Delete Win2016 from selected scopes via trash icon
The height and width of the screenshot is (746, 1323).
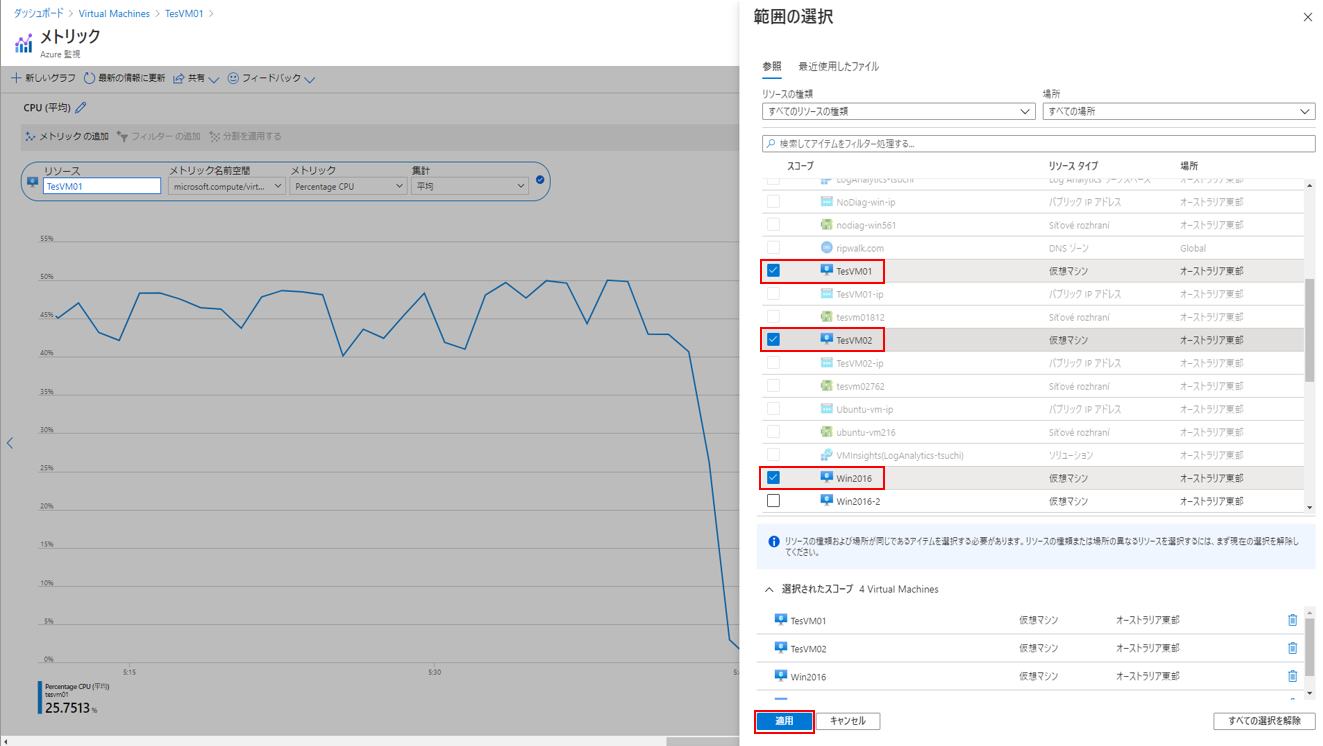tap(1292, 676)
